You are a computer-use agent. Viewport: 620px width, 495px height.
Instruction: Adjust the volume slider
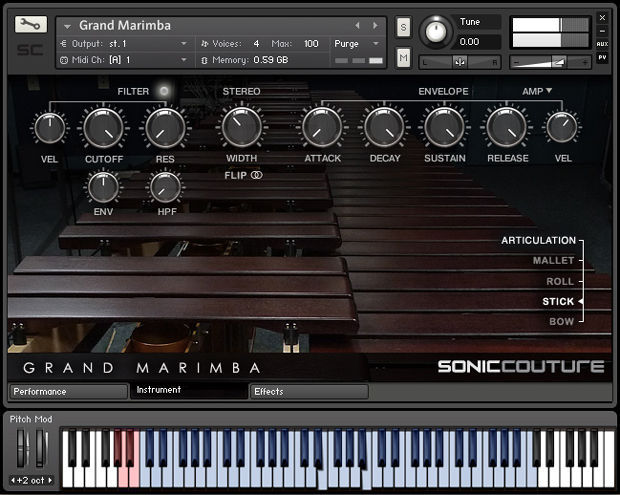[550, 62]
